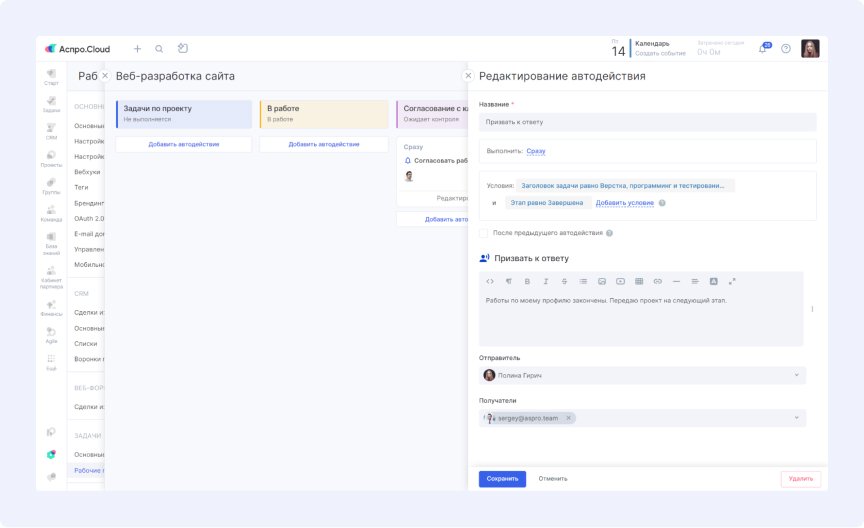Click the Удалить button

[801, 479]
